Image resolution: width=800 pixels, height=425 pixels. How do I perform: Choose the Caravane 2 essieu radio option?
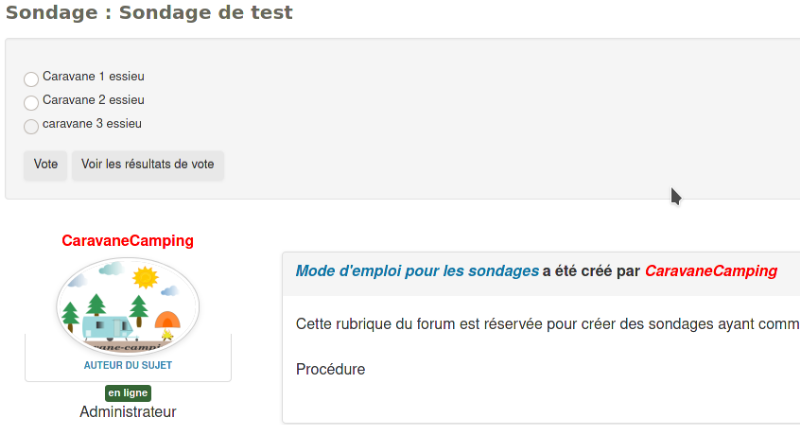(31, 103)
